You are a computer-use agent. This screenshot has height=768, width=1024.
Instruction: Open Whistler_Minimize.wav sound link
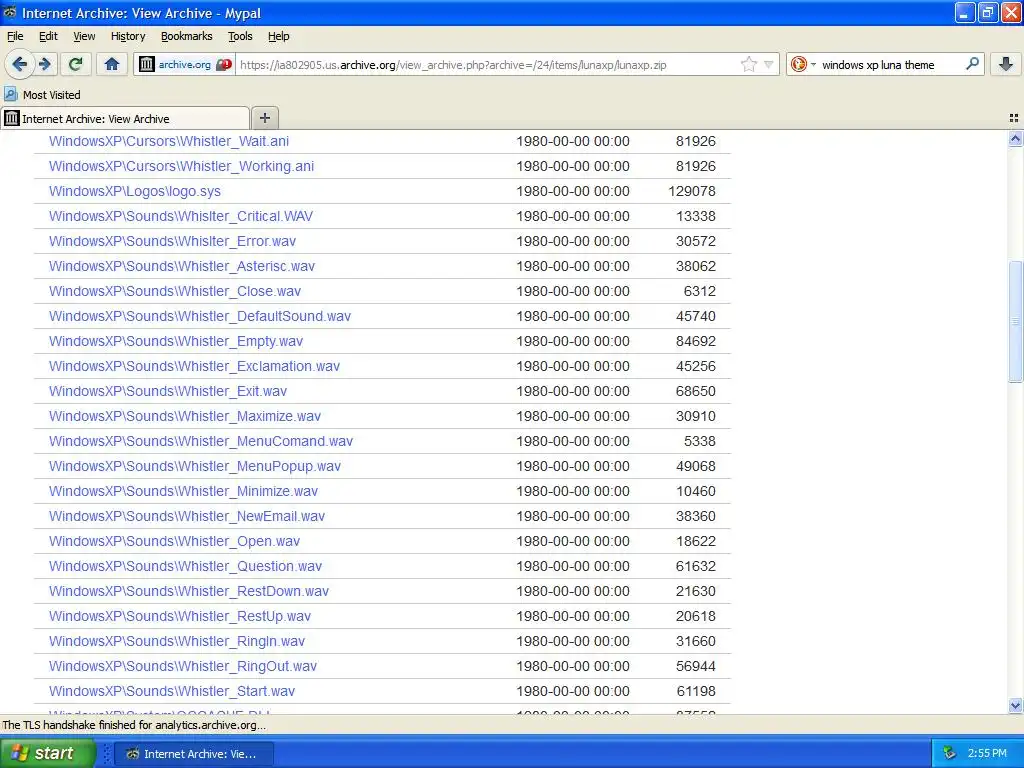coord(184,491)
